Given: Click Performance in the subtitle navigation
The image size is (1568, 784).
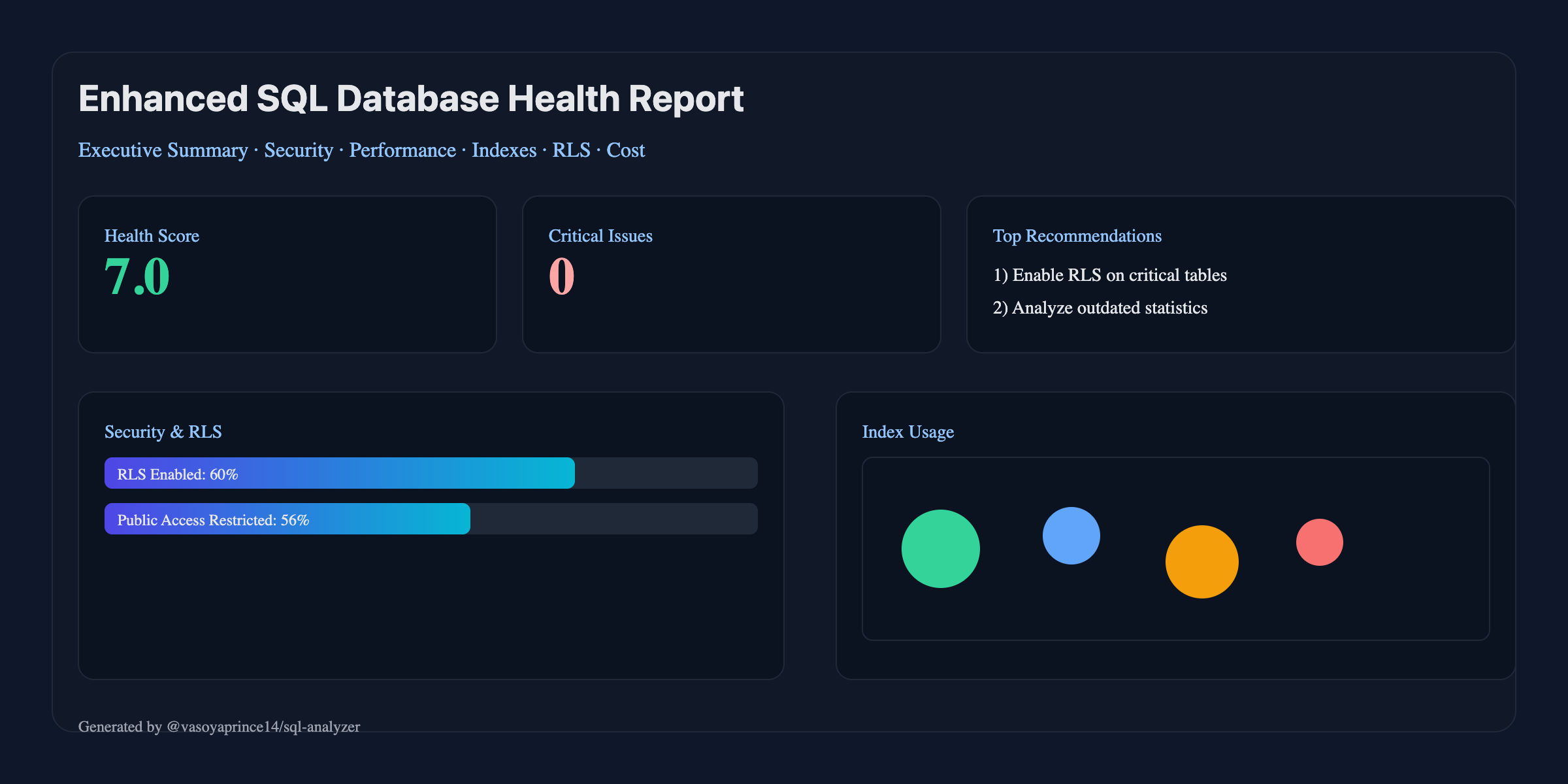Looking at the screenshot, I should [x=402, y=150].
